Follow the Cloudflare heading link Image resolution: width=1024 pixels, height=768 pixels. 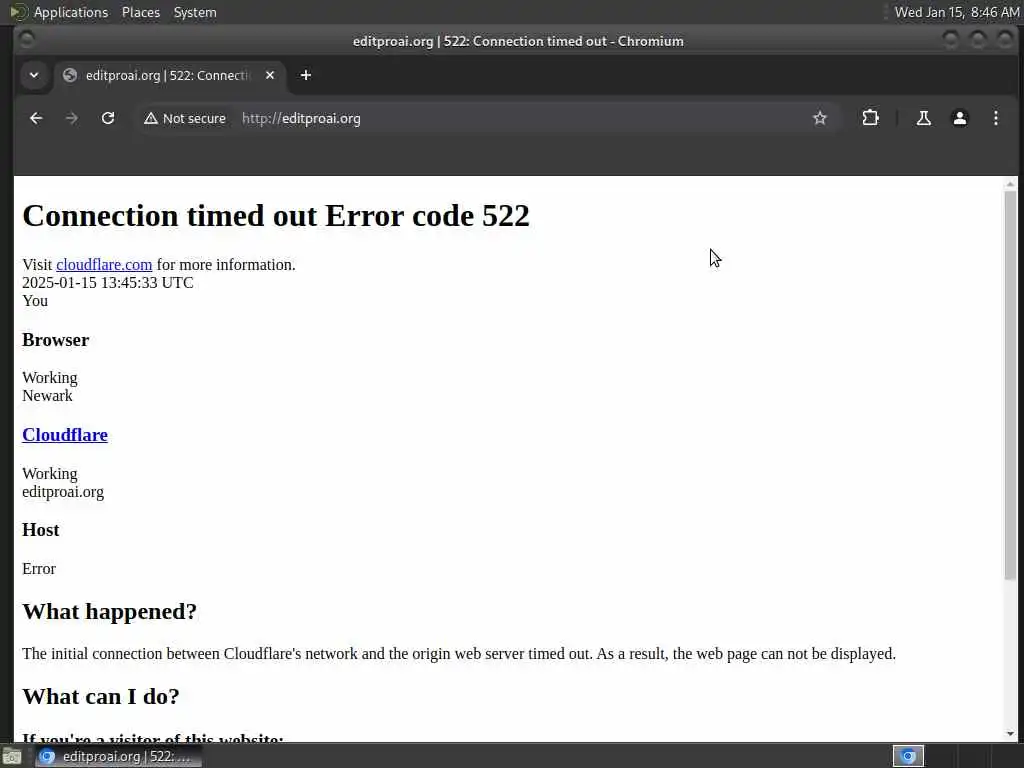pyautogui.click(x=65, y=435)
